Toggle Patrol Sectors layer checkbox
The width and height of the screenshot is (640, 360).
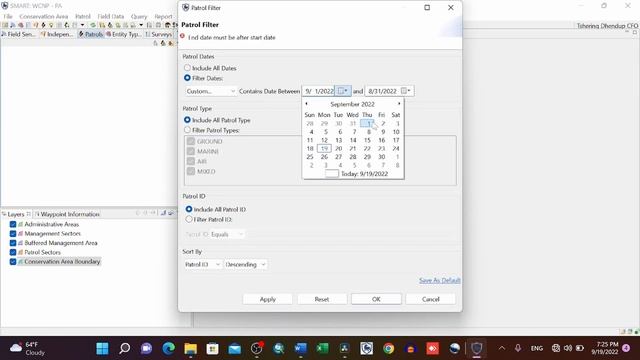click(x=13, y=252)
